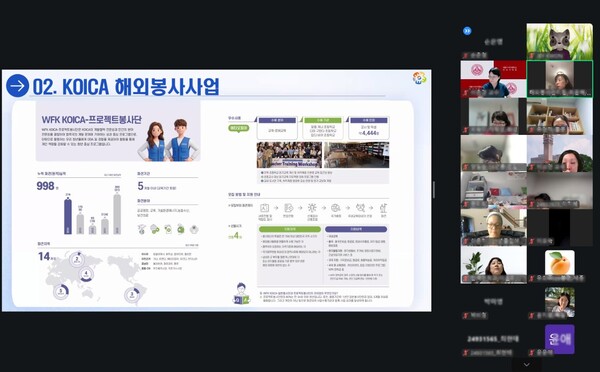600x372 pixels.
Task: Click muted mic icon under 윤애 tile
Action: tap(531, 353)
